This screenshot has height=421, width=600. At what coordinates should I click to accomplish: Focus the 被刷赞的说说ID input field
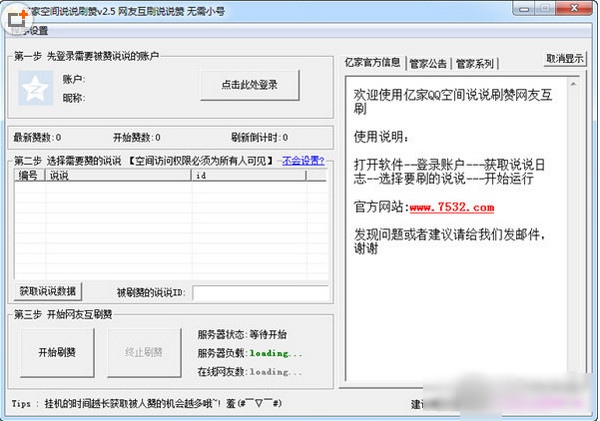(261, 293)
